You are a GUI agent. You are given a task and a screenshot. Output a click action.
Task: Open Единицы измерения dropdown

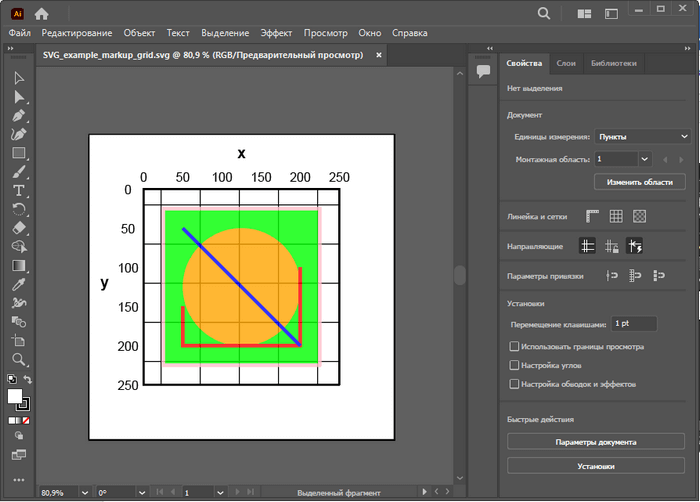pyautogui.click(x=642, y=137)
